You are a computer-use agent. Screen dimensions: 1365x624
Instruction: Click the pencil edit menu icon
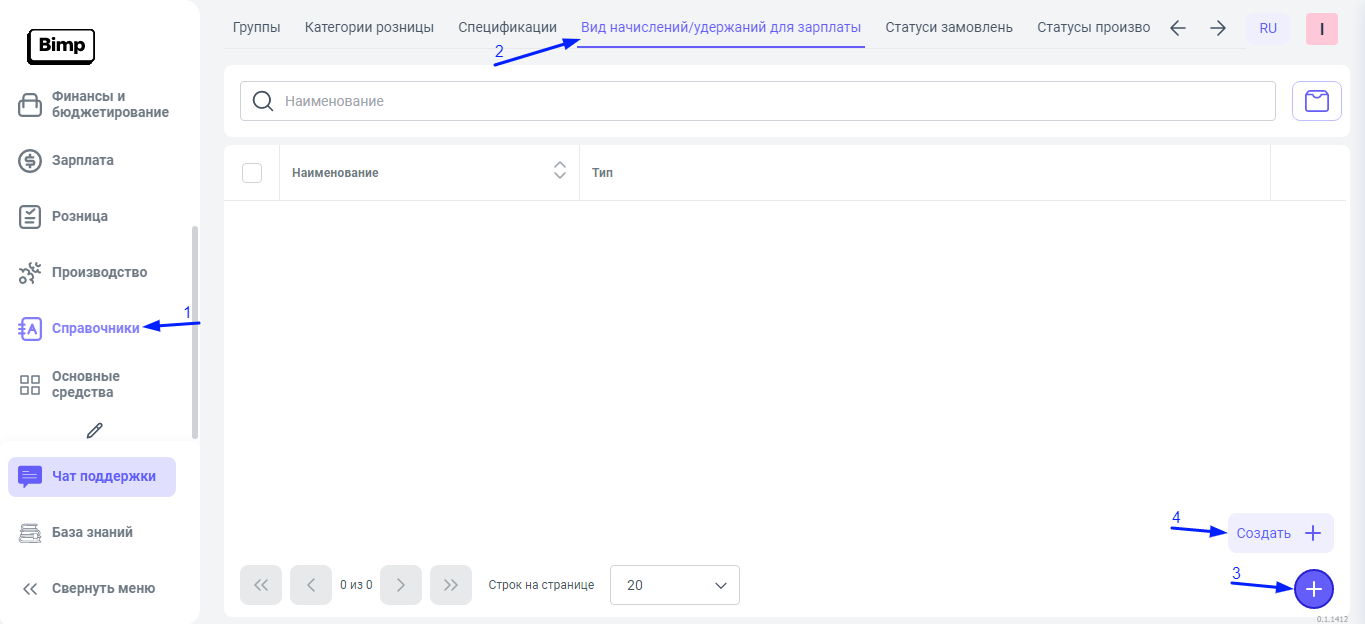(x=95, y=430)
